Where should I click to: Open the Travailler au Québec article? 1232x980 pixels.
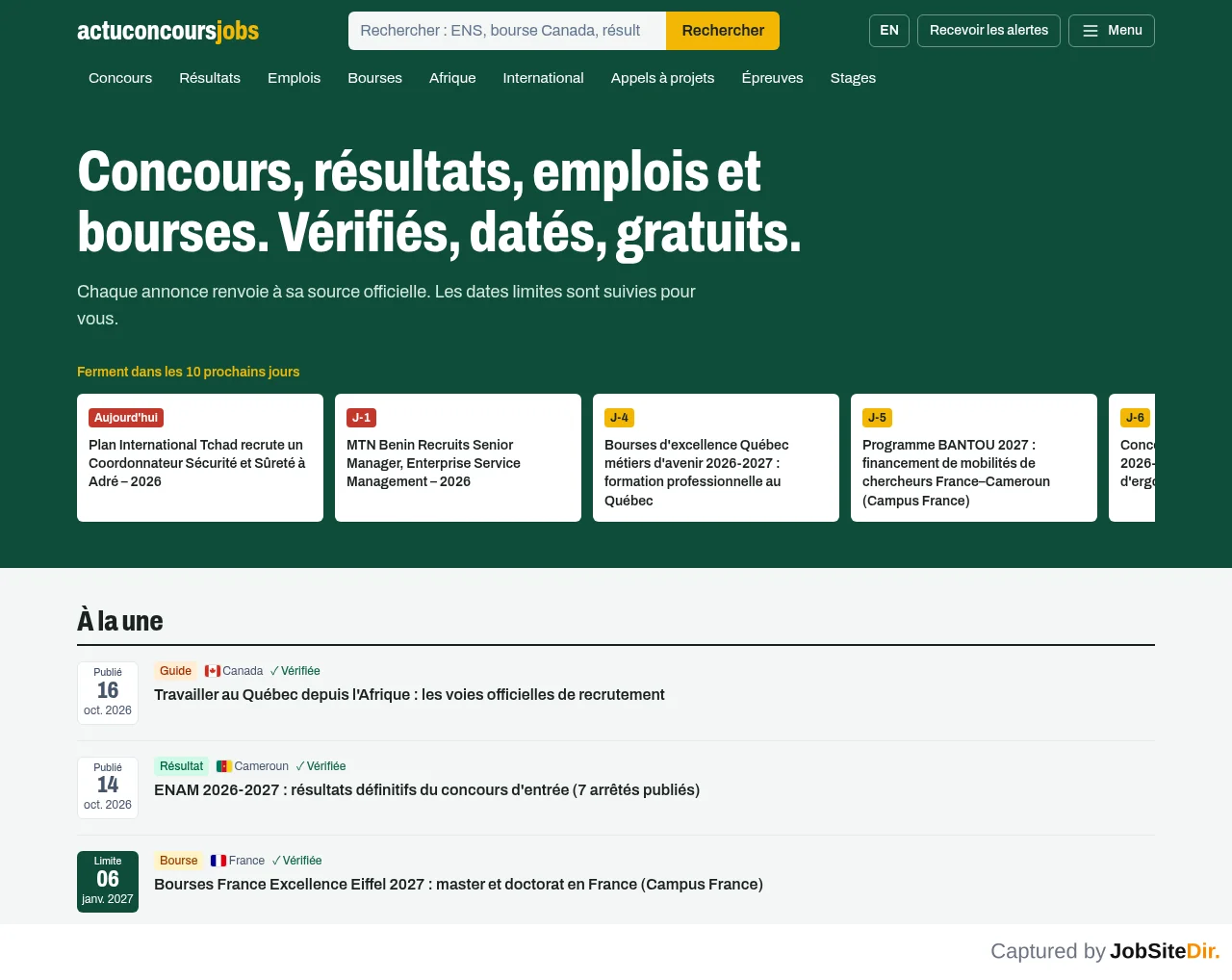(x=409, y=695)
